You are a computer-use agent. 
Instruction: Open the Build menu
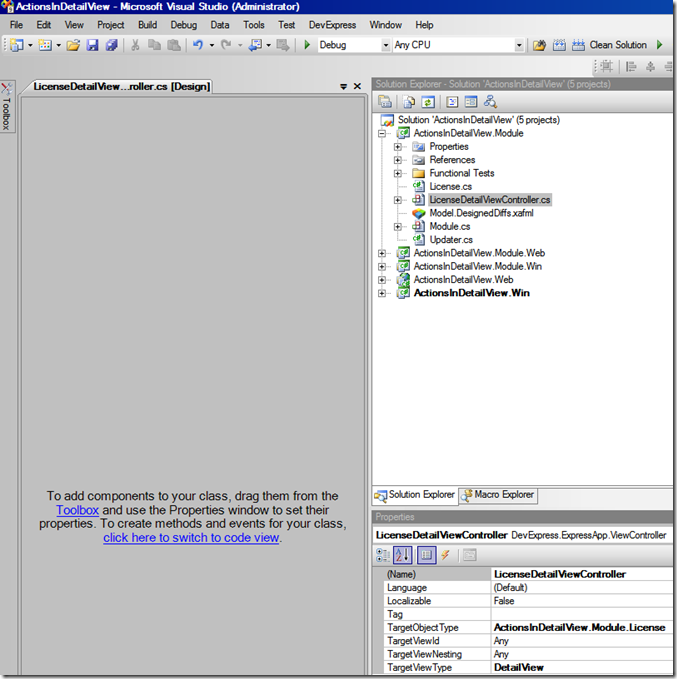[148, 25]
